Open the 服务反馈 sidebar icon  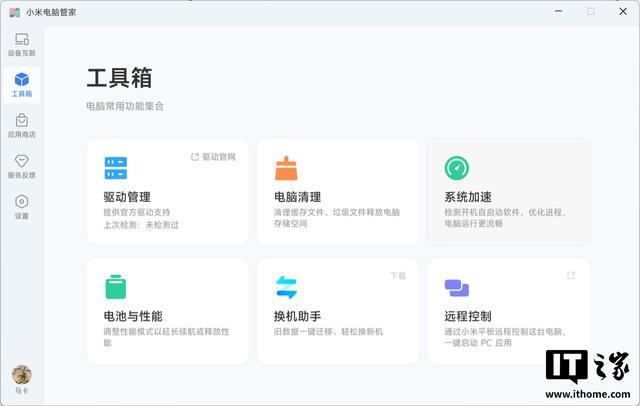(22, 161)
